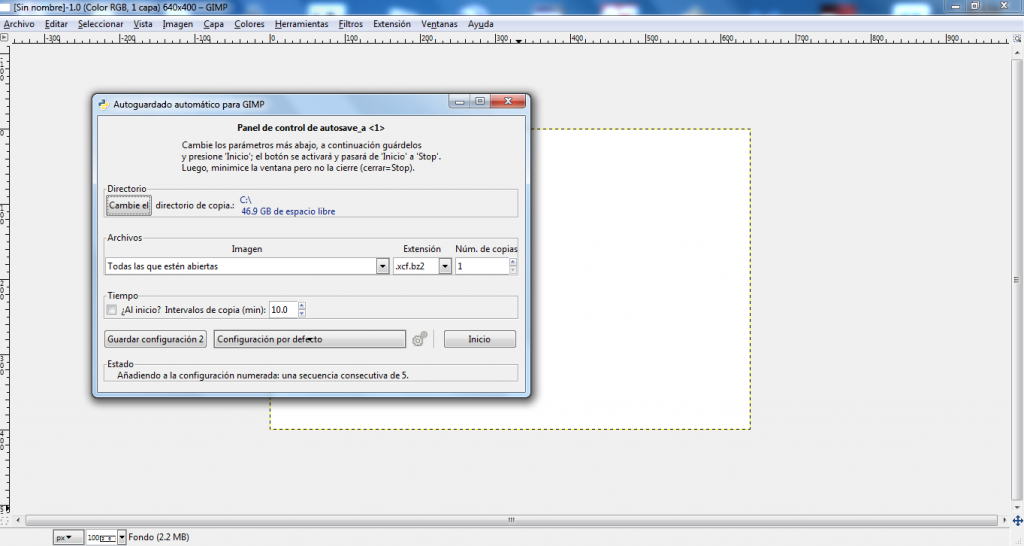Click '46.9 GB de espacio libre' text
The width and height of the screenshot is (1024, 546).
[288, 212]
